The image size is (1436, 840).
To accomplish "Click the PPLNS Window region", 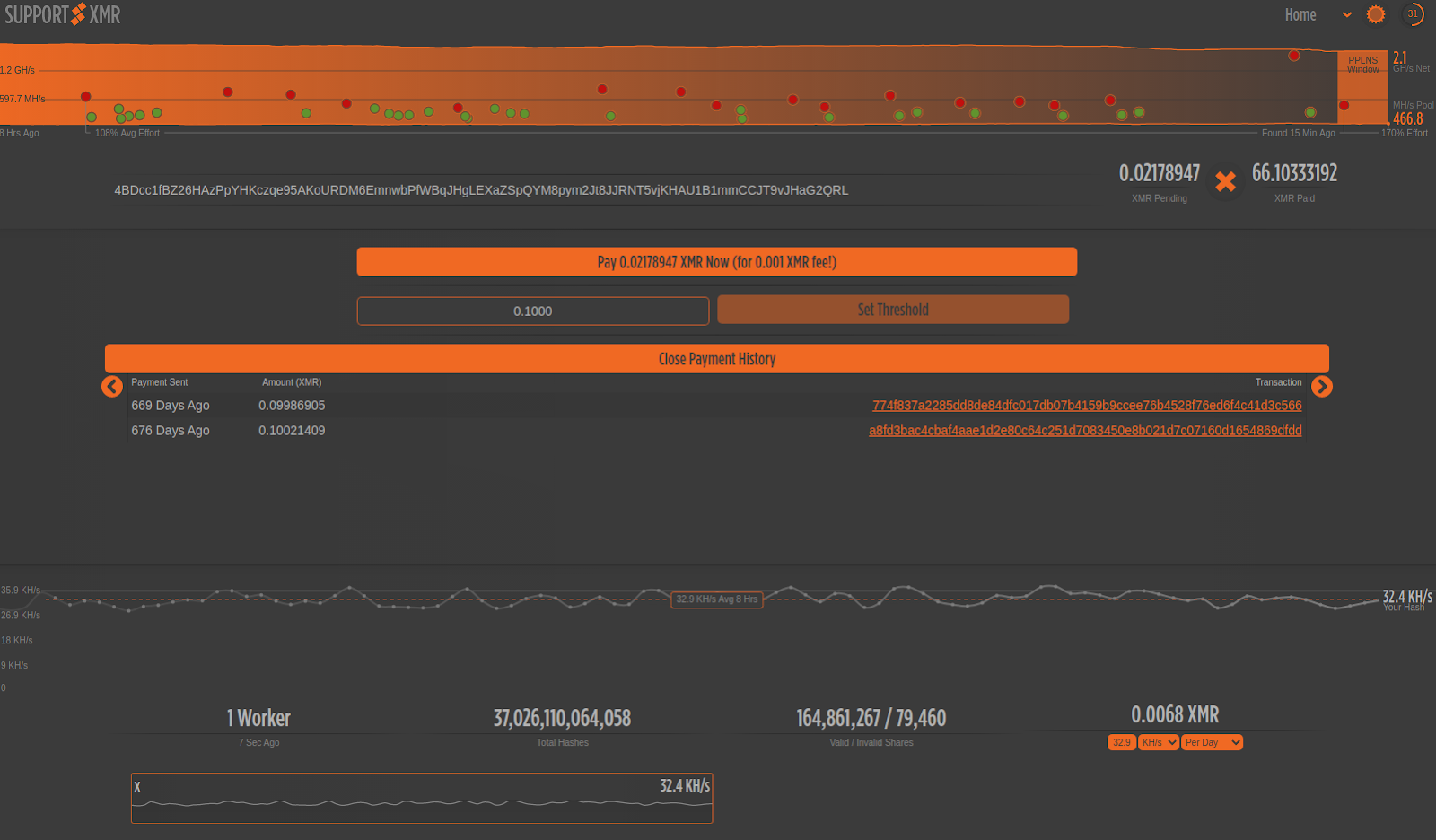I will [1362, 87].
